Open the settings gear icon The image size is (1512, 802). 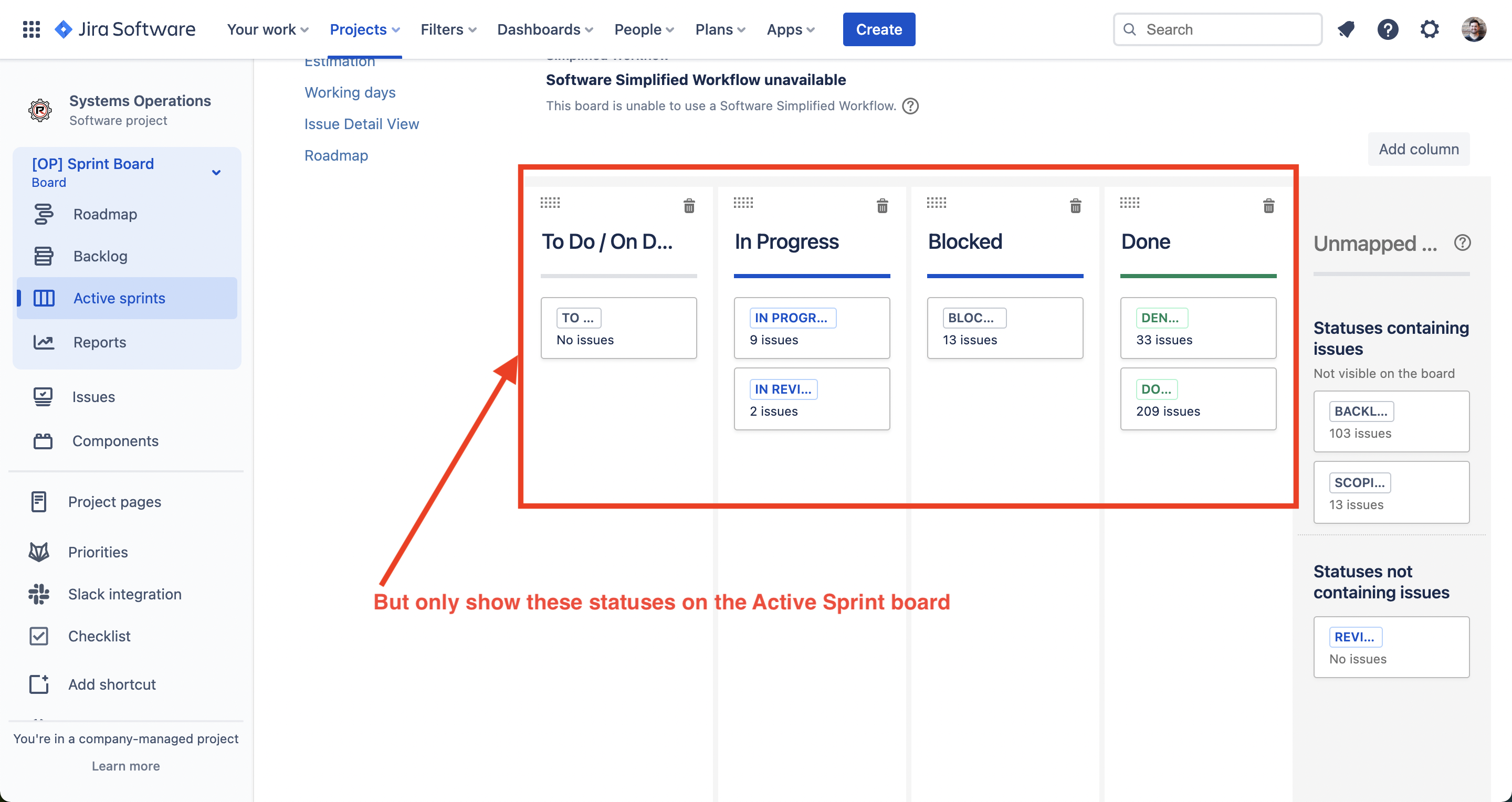point(1429,29)
